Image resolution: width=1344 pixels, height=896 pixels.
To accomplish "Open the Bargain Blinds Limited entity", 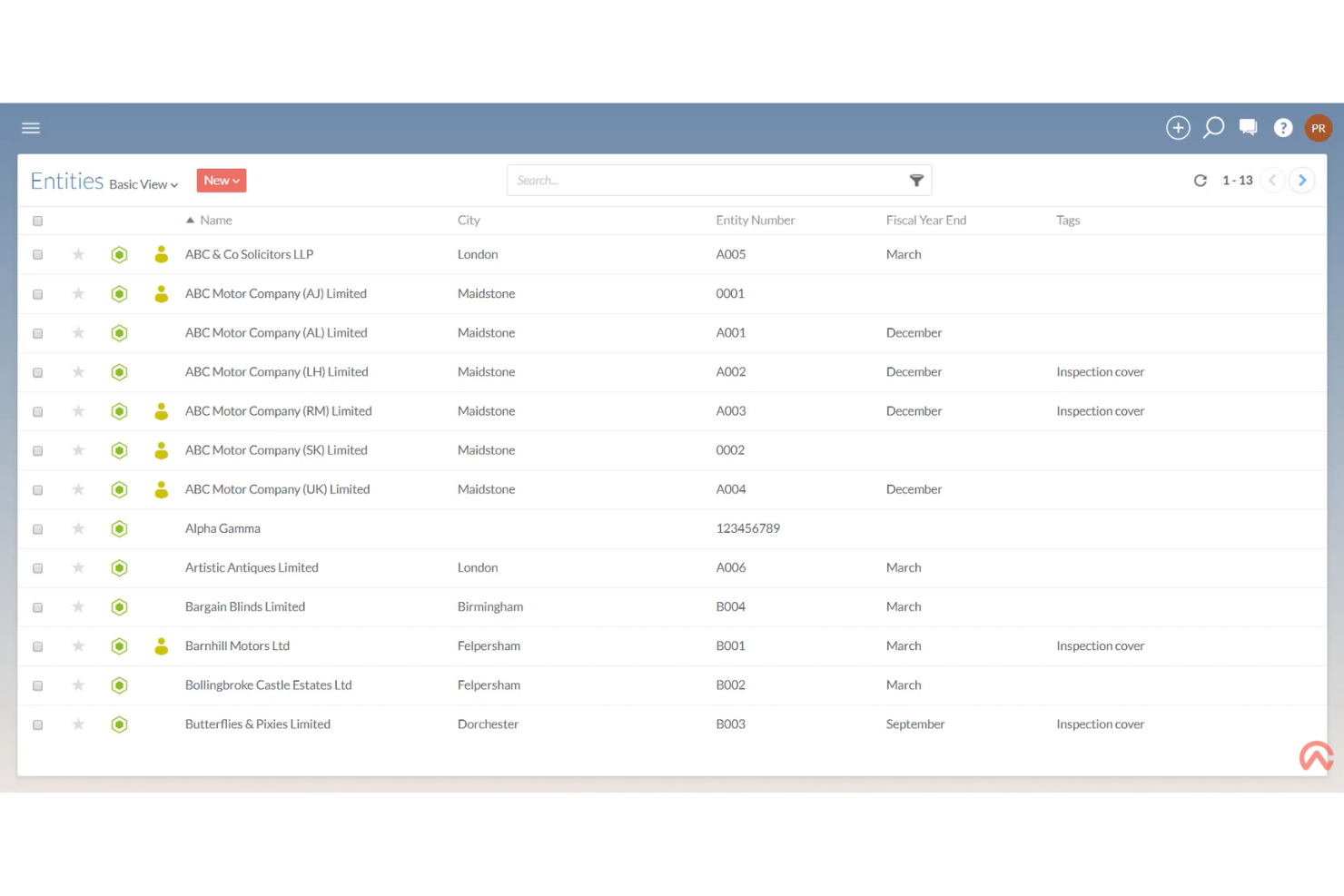I will pos(244,606).
